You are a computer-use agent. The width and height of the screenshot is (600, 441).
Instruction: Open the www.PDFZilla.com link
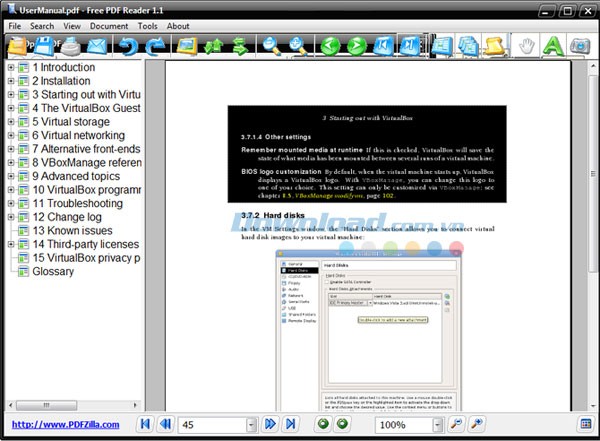click(x=65, y=425)
